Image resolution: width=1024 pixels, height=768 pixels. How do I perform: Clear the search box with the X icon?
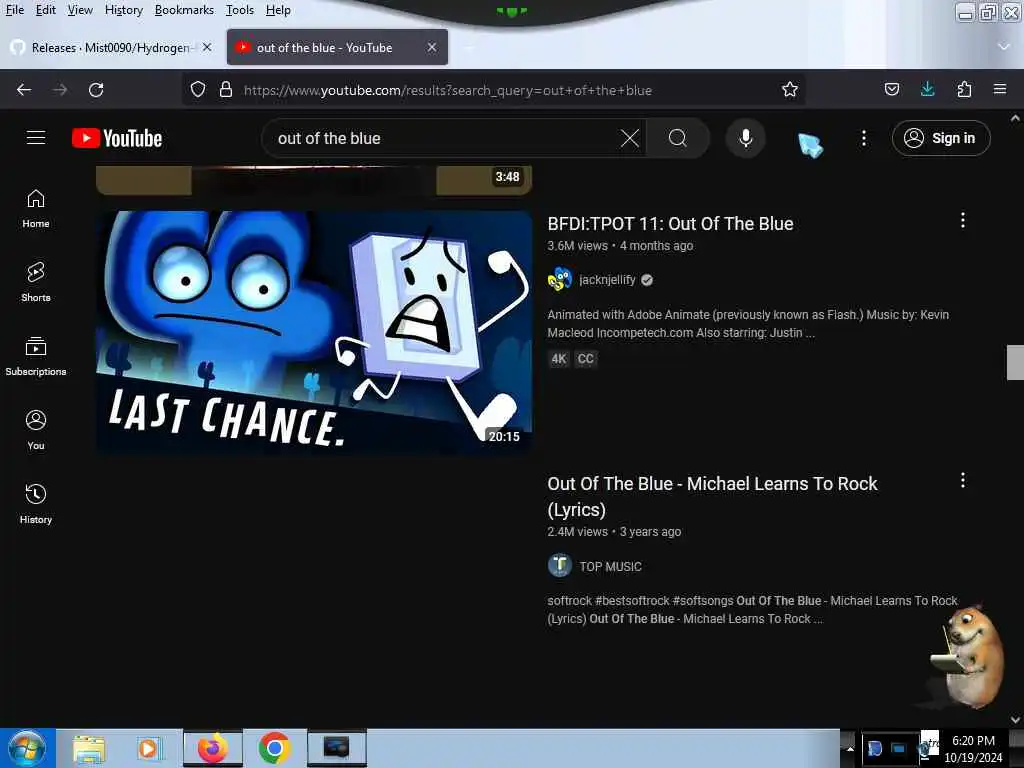[630, 138]
